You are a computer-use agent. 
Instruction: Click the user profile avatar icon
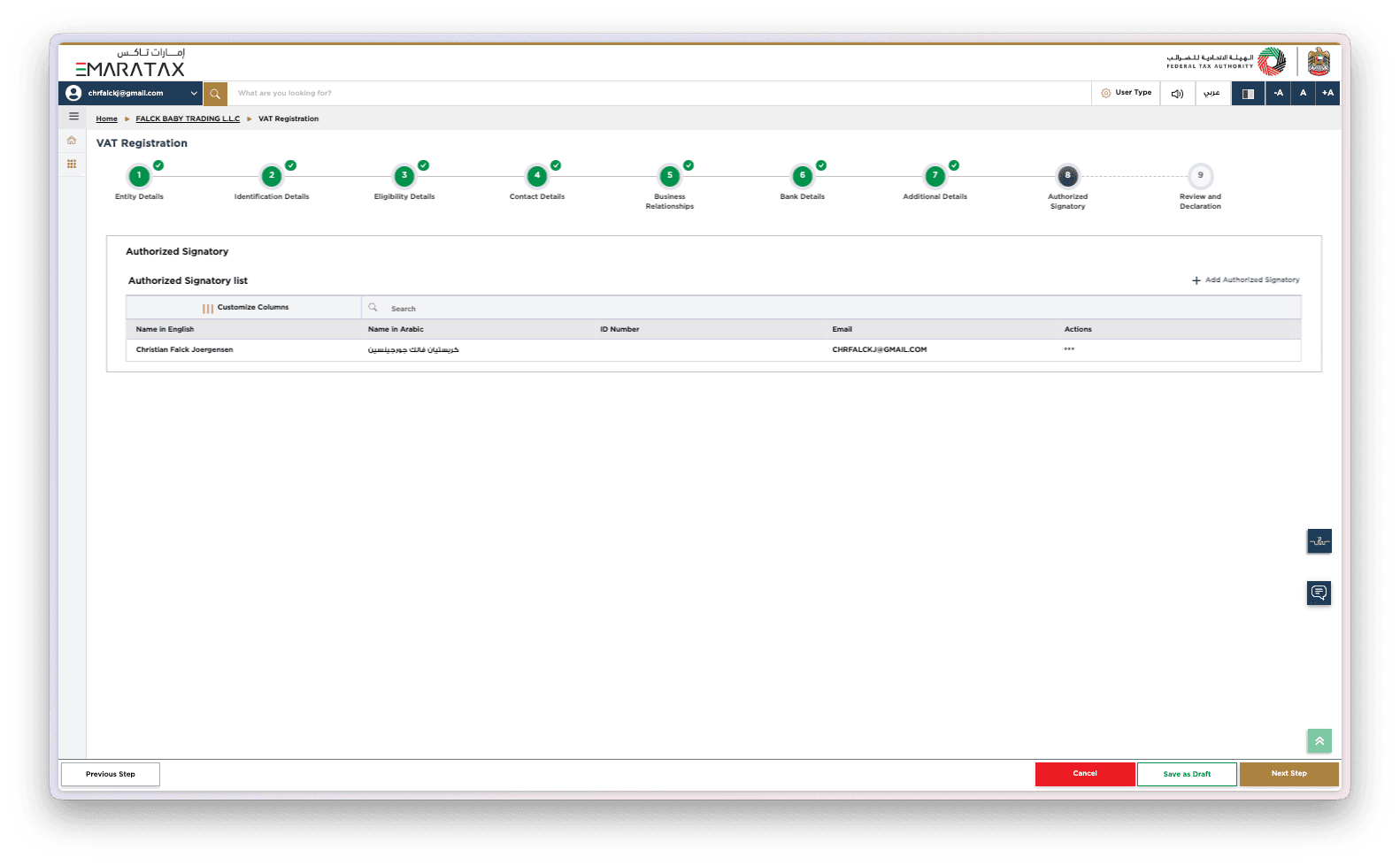pyautogui.click(x=73, y=93)
